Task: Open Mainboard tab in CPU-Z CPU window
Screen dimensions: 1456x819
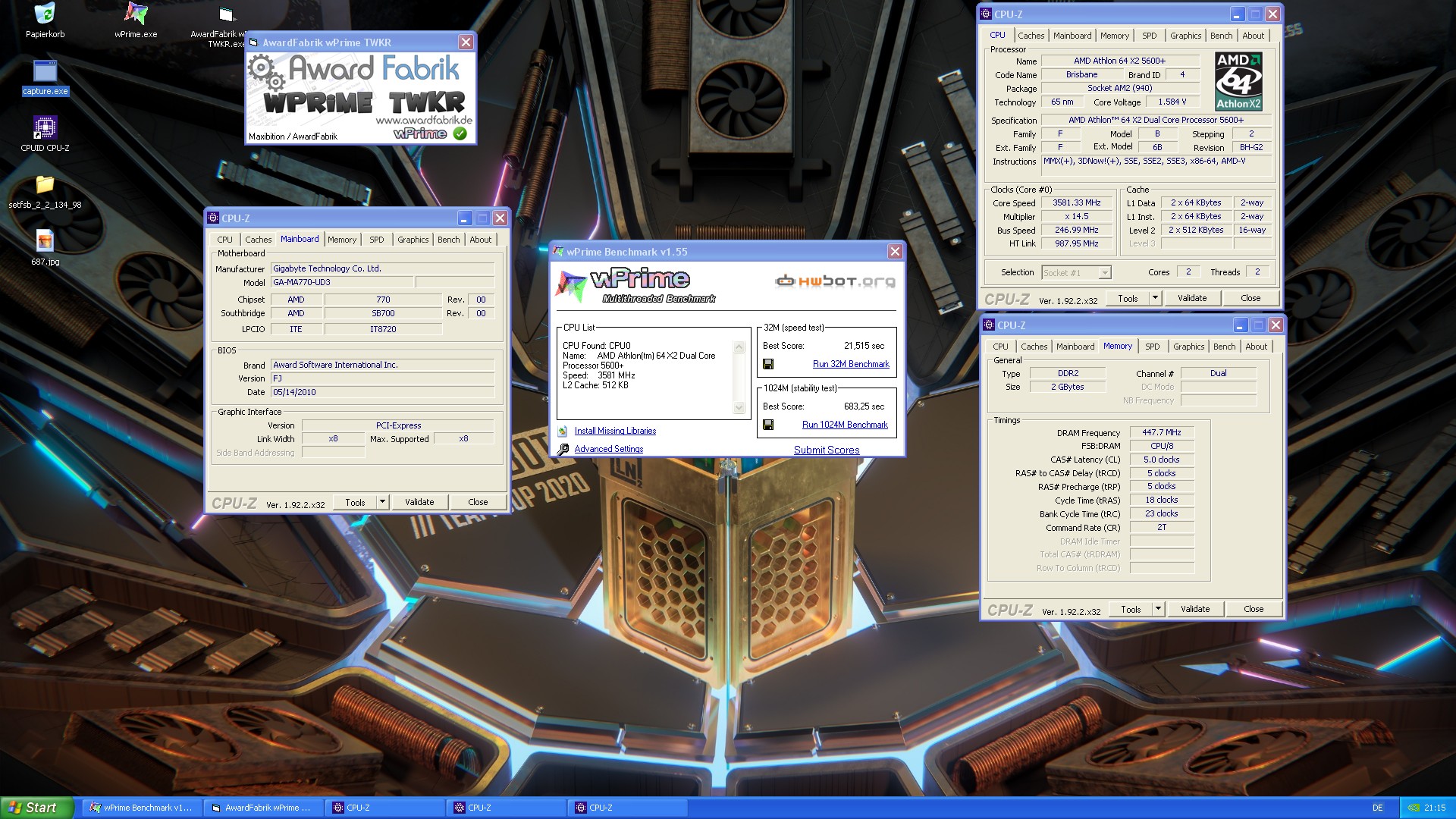Action: pyautogui.click(x=1072, y=36)
